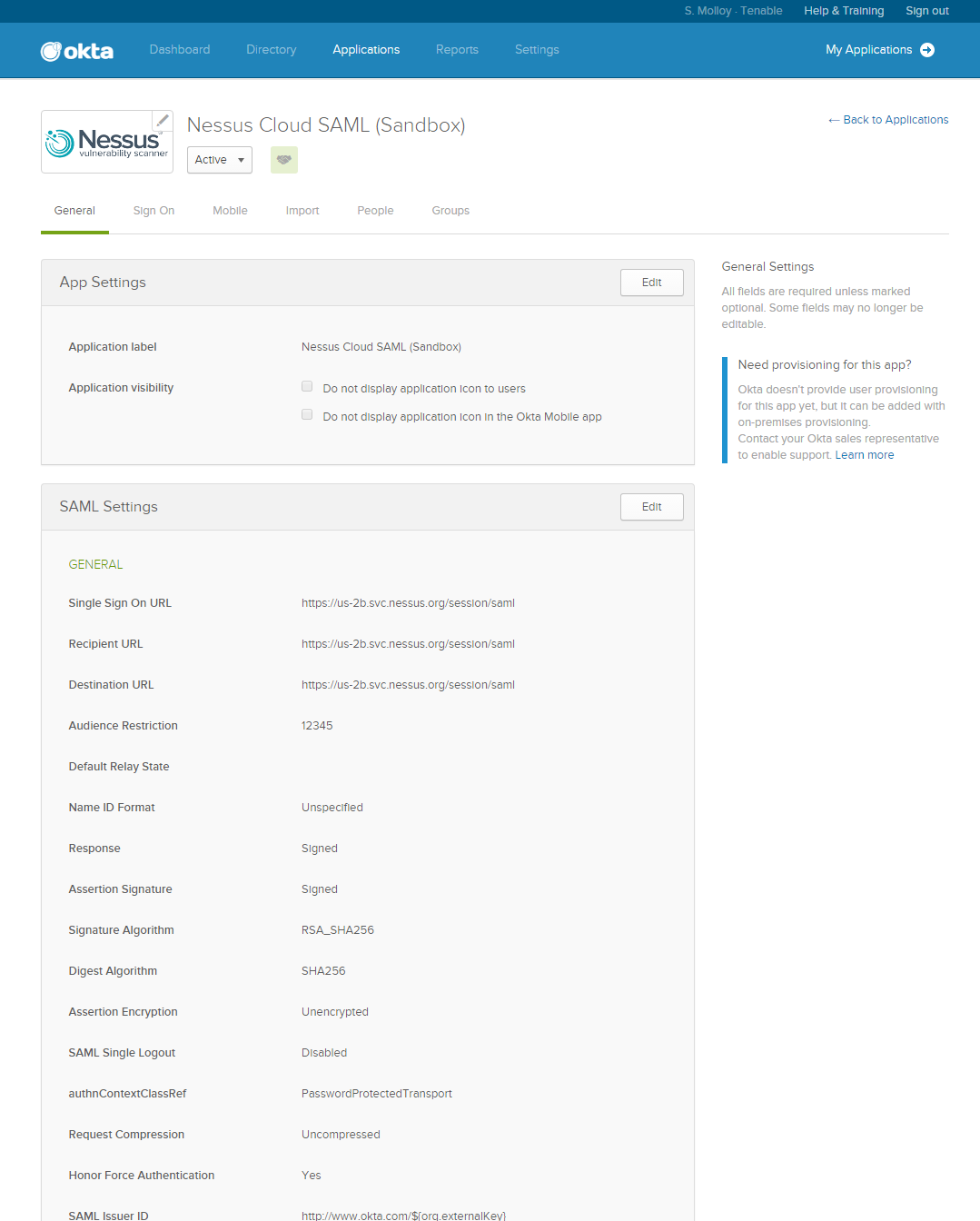The image size is (980, 1221).
Task: Open the Reports menu
Action: 457,50
